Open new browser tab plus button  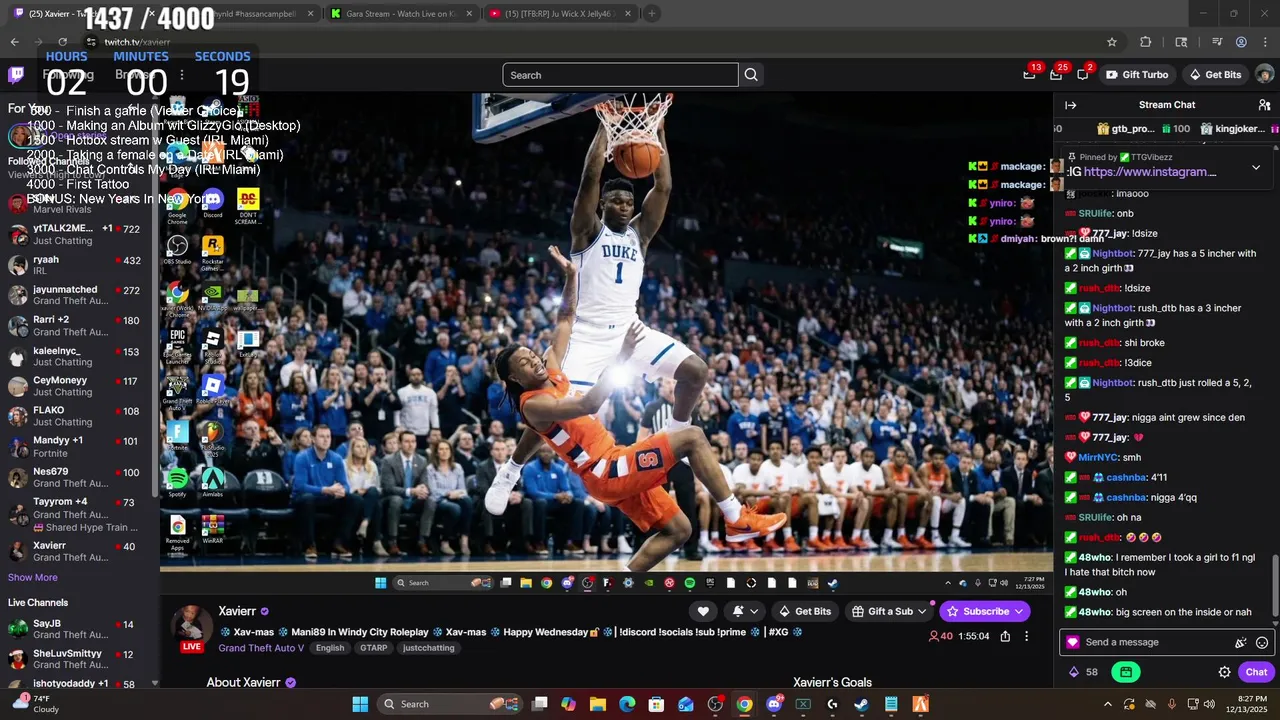[x=651, y=14]
